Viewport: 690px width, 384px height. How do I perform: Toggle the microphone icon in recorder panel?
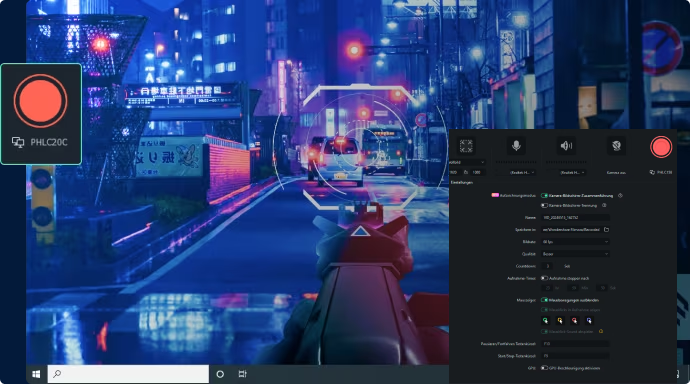point(516,146)
